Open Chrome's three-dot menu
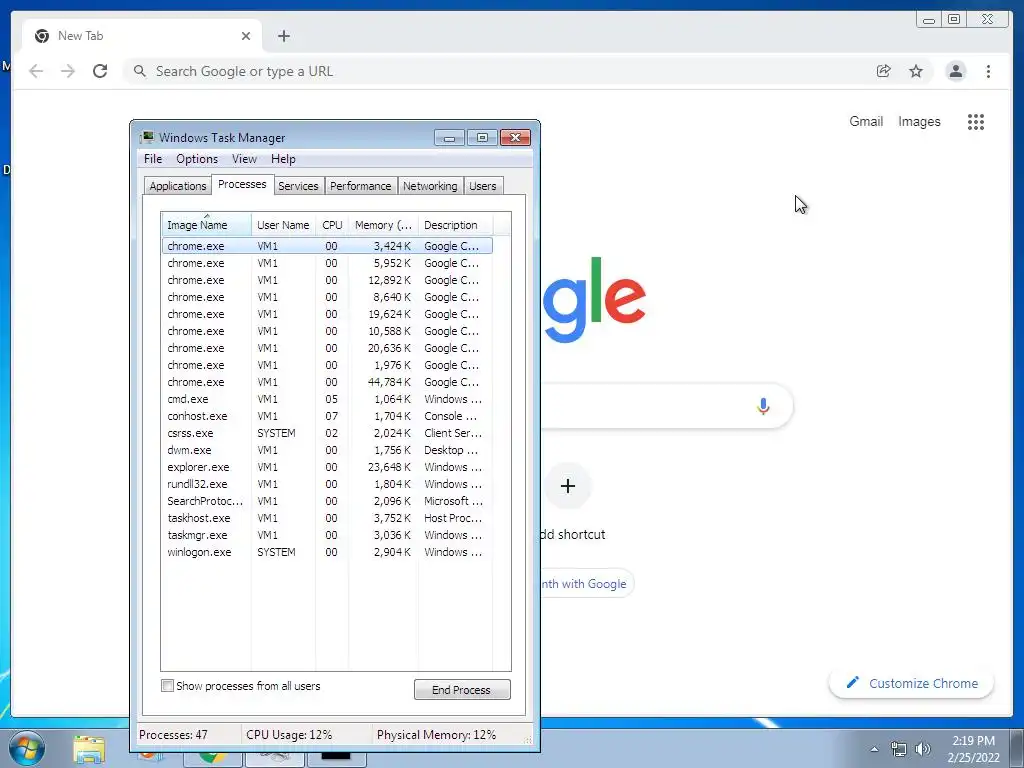The width and height of the screenshot is (1024, 768). pyautogui.click(x=988, y=71)
